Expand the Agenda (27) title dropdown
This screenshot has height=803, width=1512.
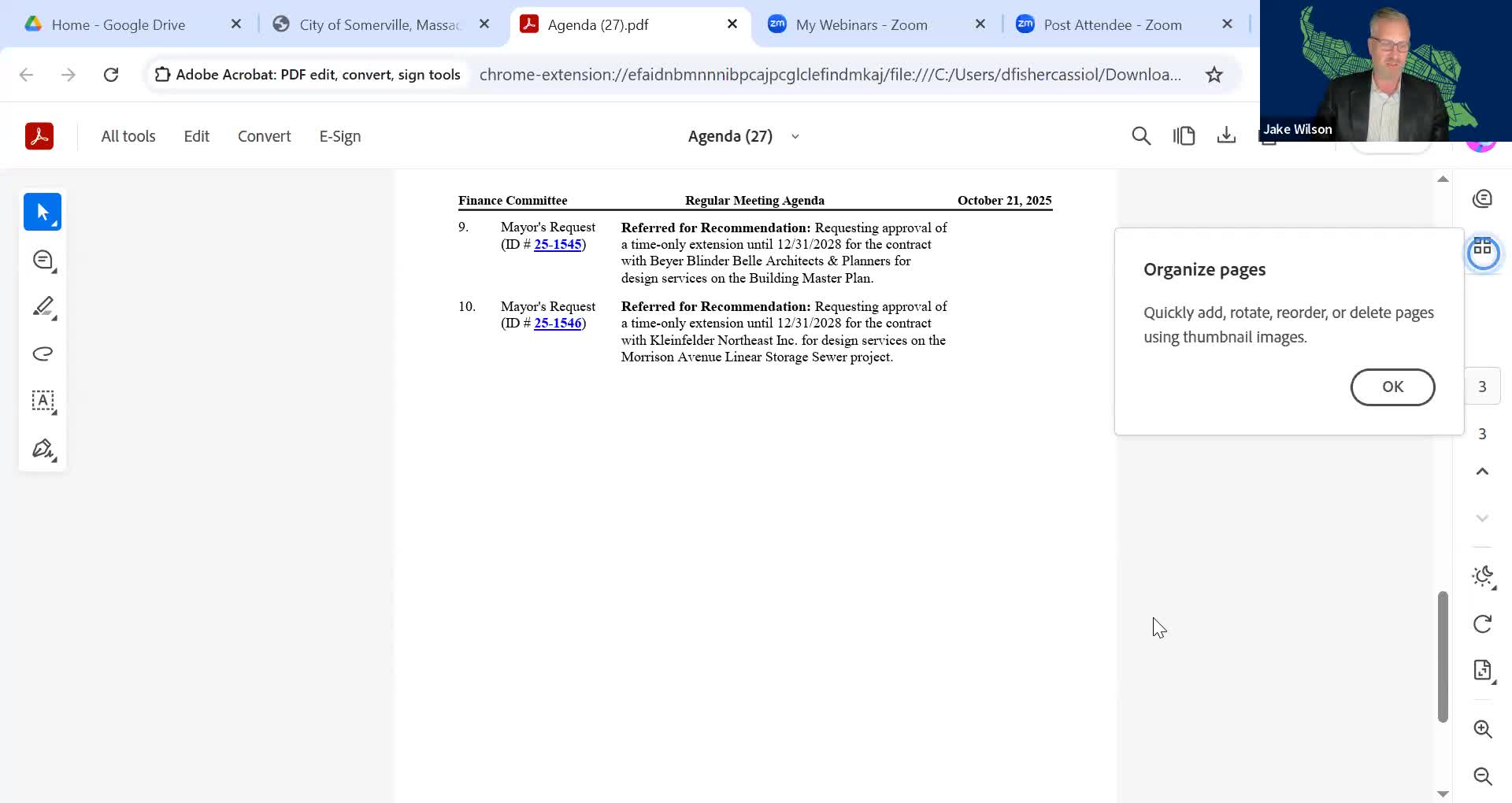pyautogui.click(x=795, y=136)
